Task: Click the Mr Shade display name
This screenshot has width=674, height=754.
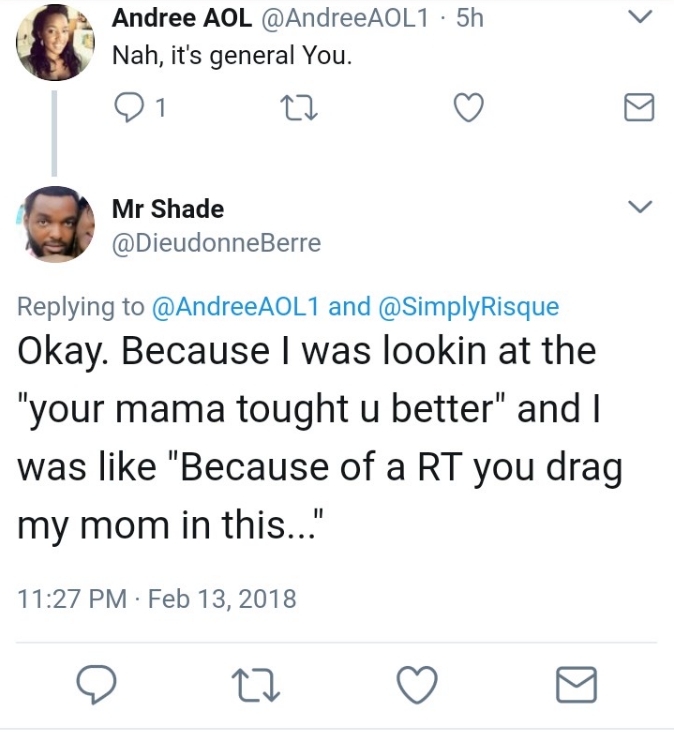Action: pos(168,209)
